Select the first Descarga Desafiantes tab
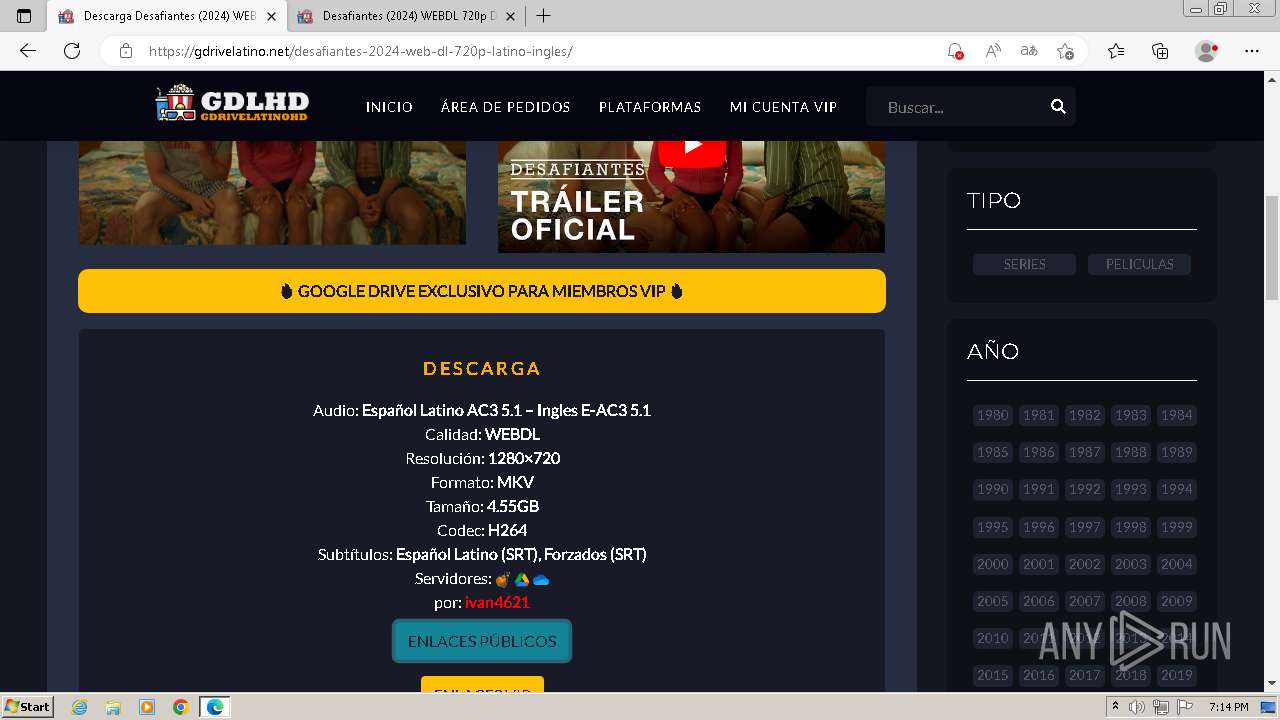Screen dimensions: 1280x720 pyautogui.click(x=165, y=16)
